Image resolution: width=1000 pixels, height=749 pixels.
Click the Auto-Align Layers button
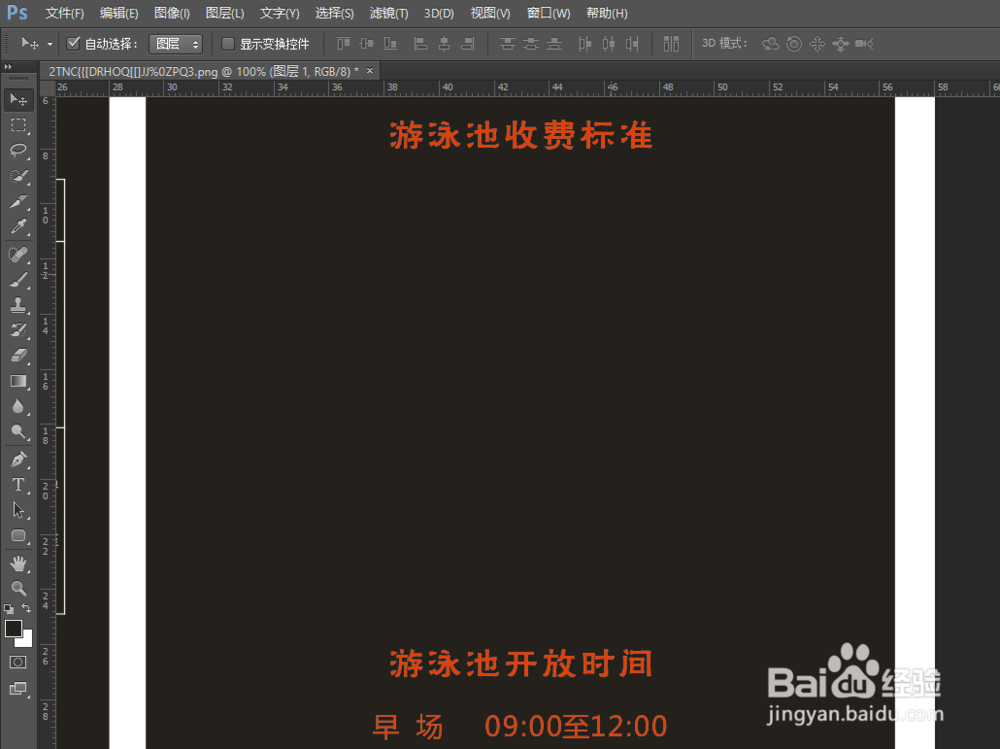[671, 43]
